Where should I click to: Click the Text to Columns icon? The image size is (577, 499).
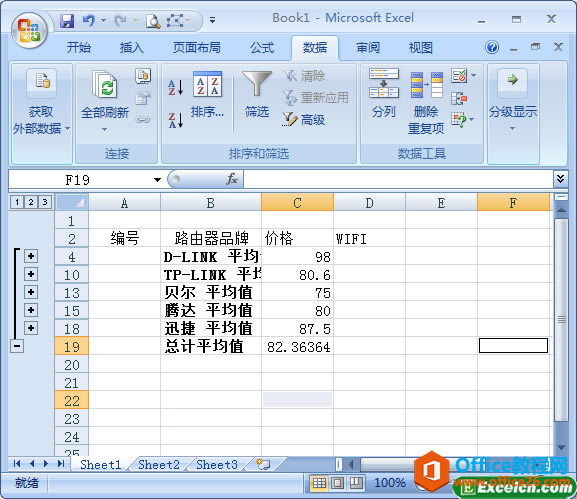point(383,83)
